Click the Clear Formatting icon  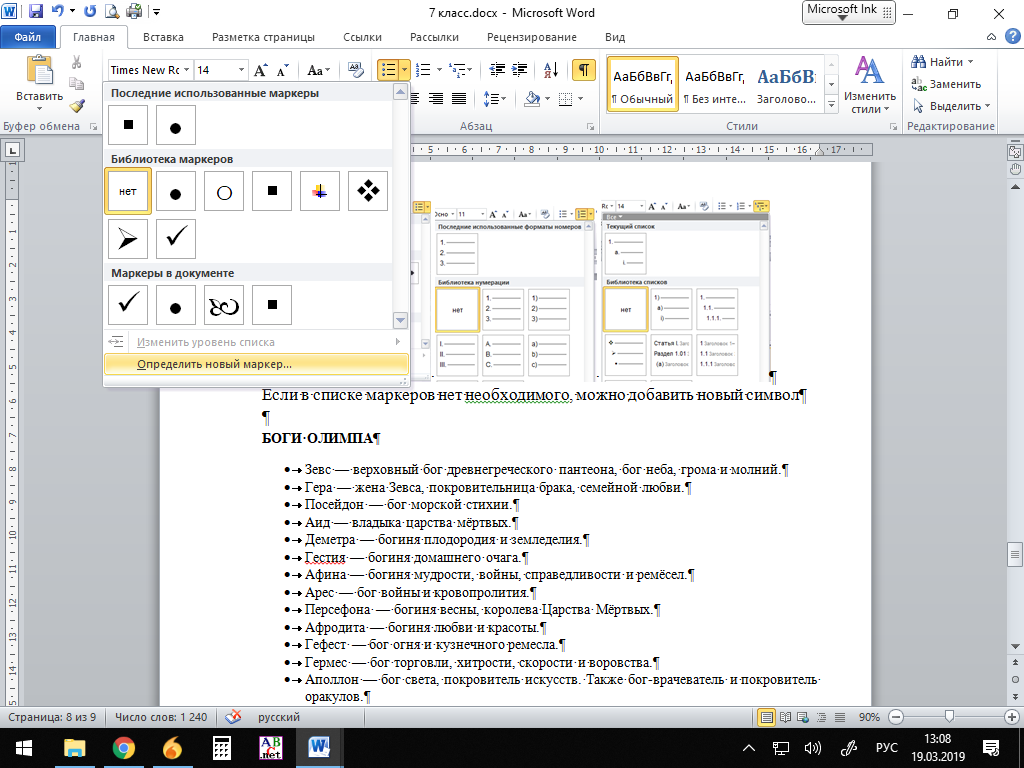pos(357,70)
